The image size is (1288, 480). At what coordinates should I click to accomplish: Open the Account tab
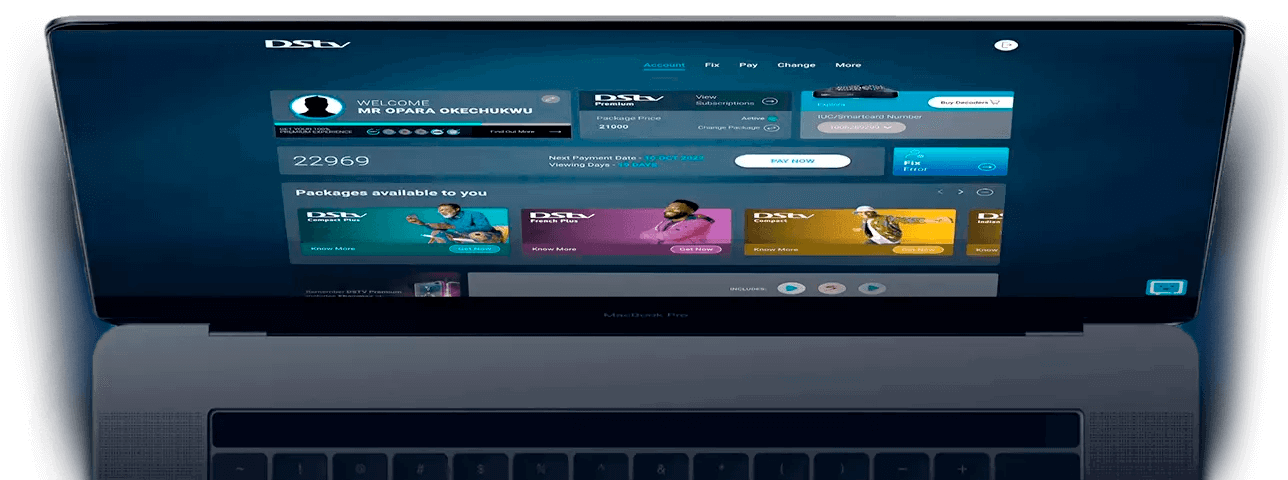(664, 65)
